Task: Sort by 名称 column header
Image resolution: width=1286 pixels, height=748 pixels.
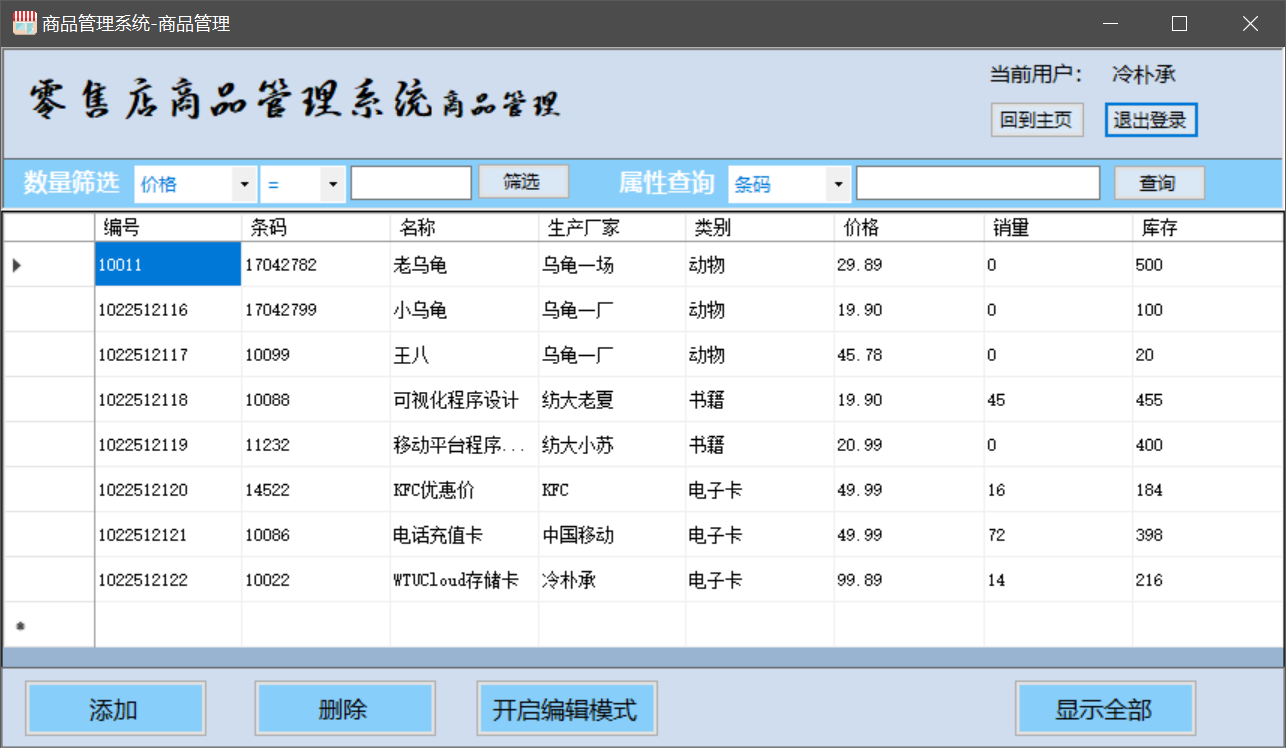Action: click(x=464, y=228)
